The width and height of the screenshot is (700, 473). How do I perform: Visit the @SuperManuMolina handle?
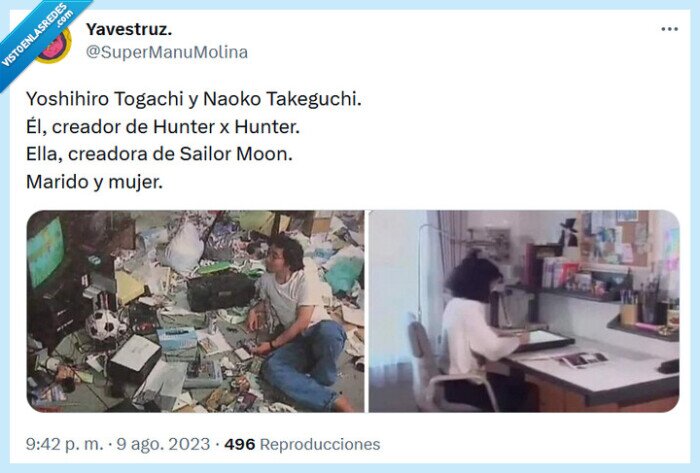pos(167,52)
